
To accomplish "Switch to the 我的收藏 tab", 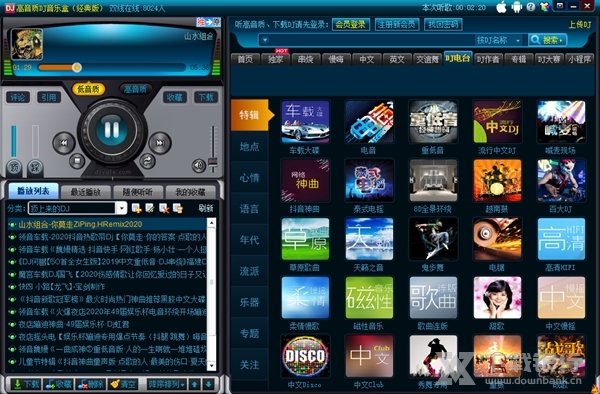I will [190, 192].
